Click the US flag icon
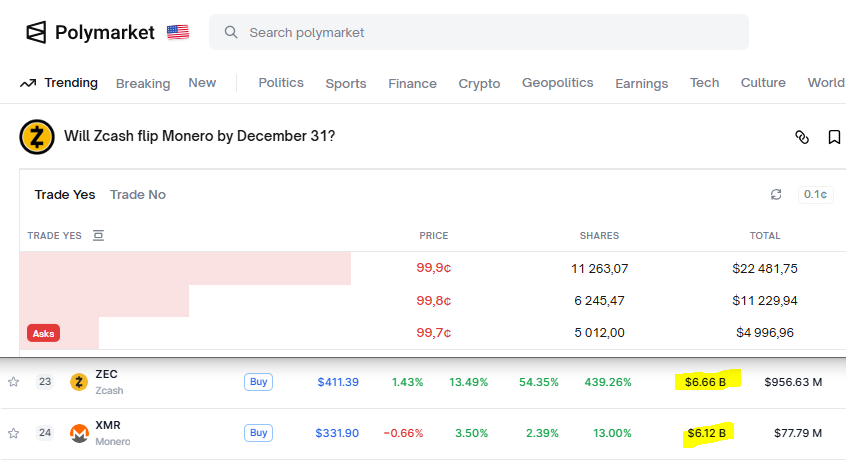The image size is (846, 461). click(x=178, y=32)
